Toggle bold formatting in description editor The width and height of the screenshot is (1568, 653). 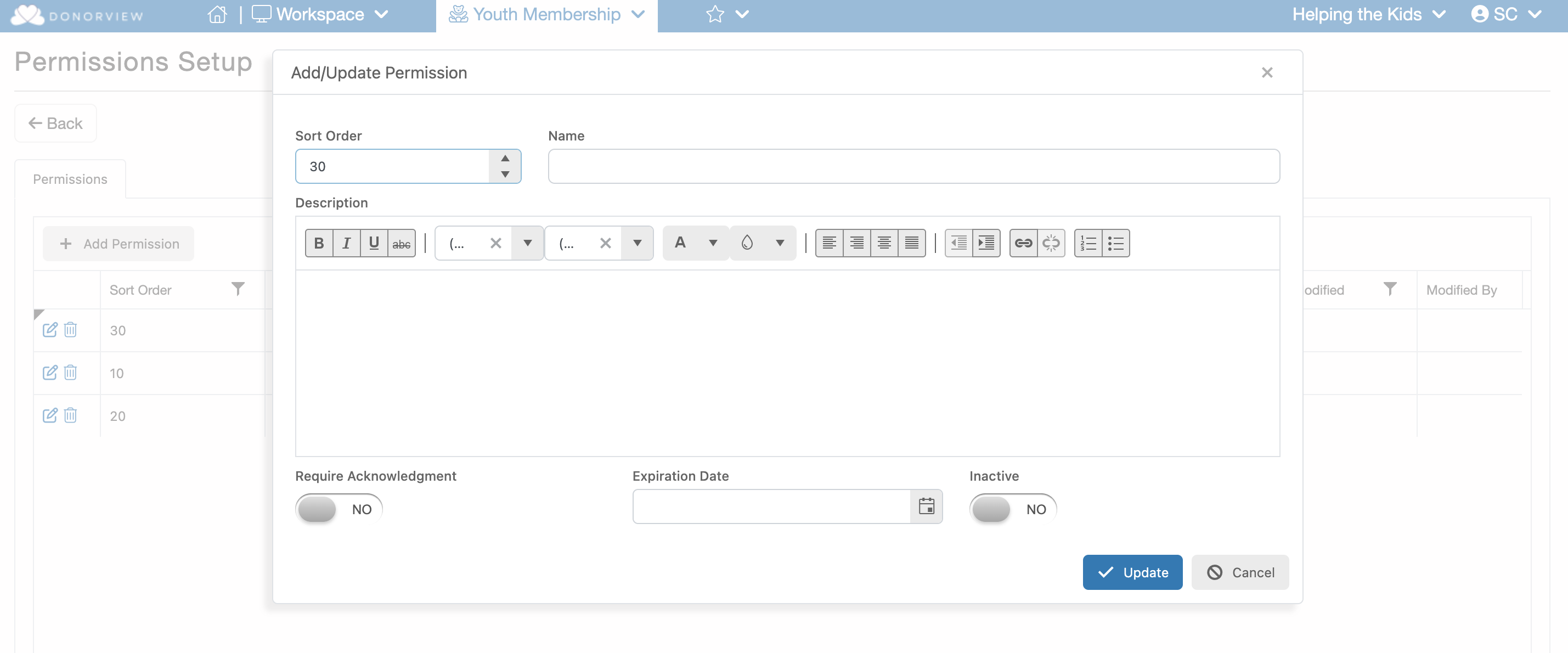318,244
